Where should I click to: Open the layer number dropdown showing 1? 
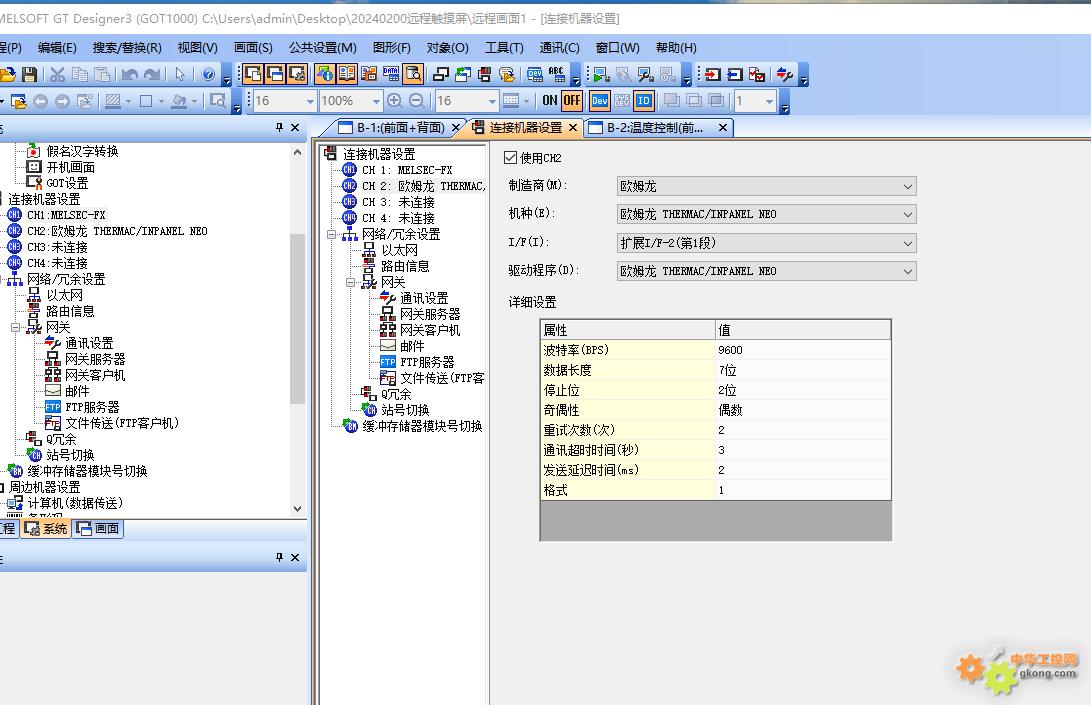(x=769, y=102)
